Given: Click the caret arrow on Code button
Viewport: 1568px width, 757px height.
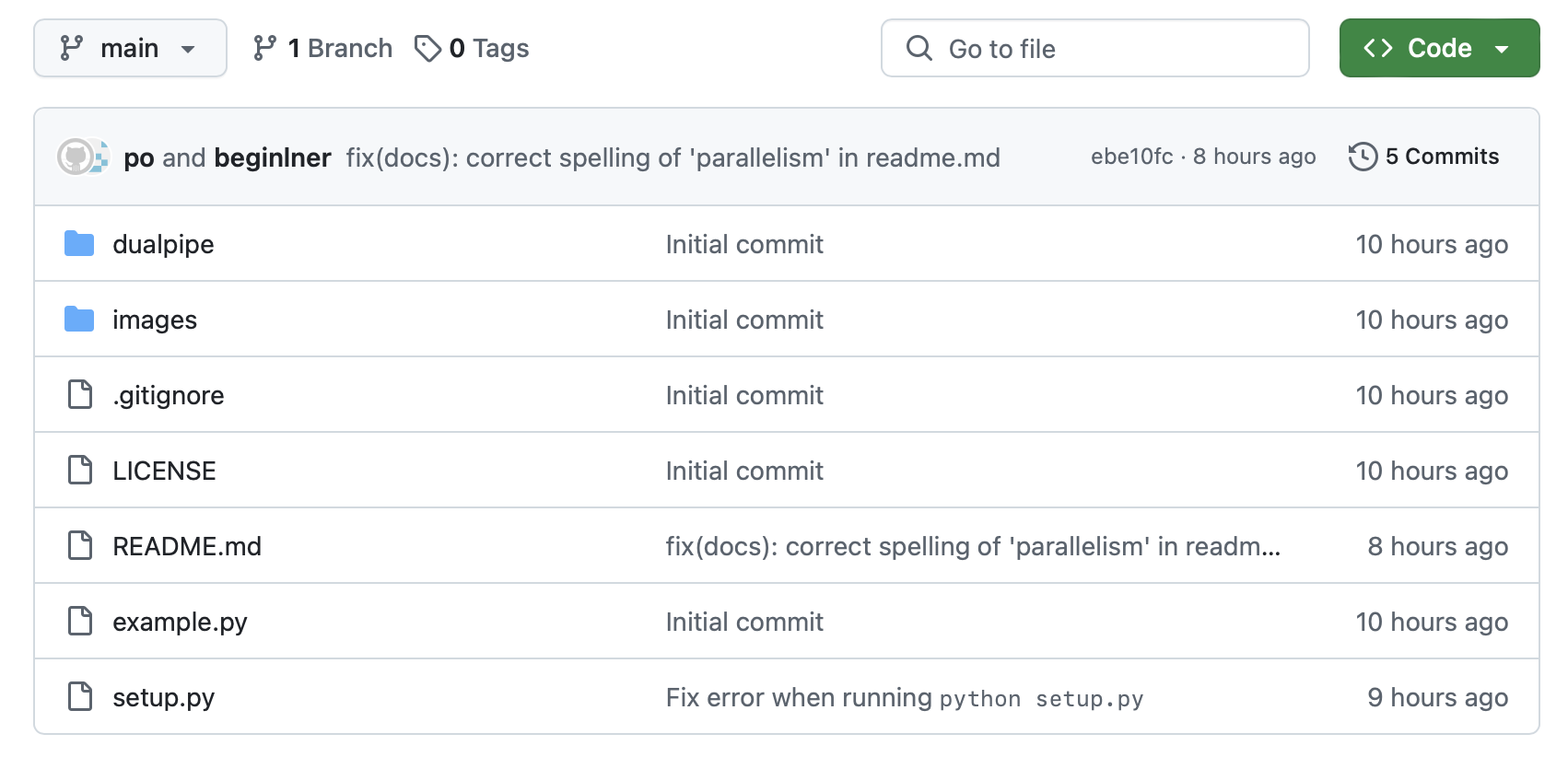Looking at the screenshot, I should [1502, 49].
